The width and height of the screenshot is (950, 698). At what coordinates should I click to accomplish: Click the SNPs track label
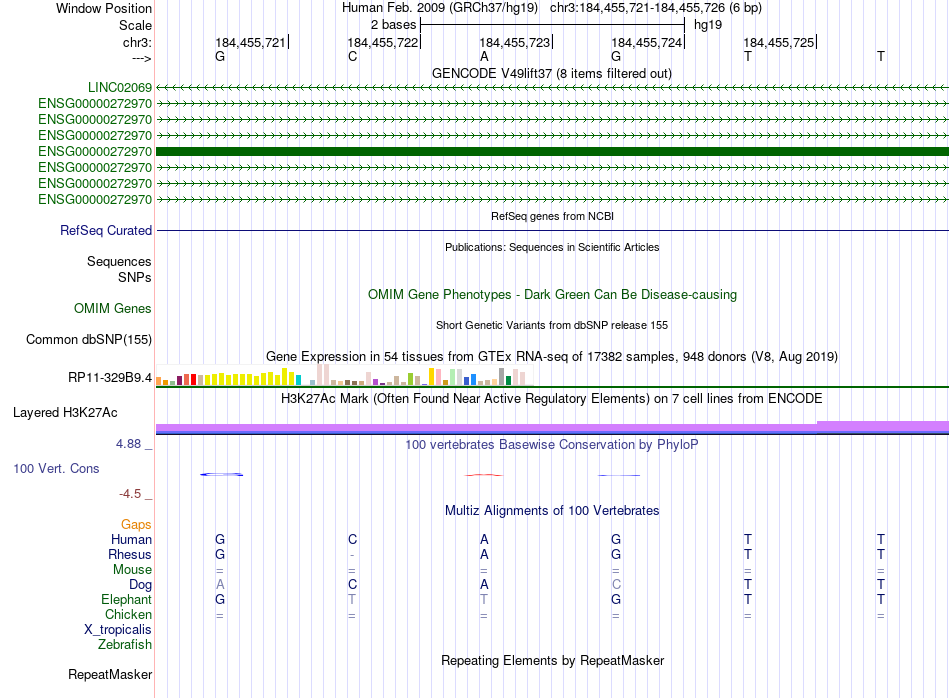[135, 278]
